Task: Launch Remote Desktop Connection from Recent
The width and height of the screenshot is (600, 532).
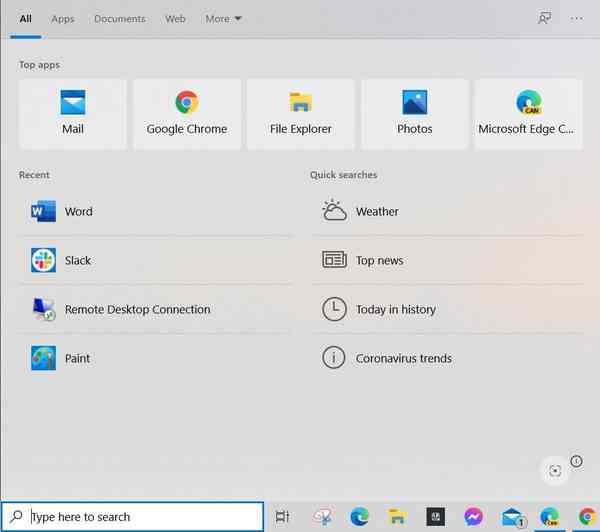Action: coord(155,309)
